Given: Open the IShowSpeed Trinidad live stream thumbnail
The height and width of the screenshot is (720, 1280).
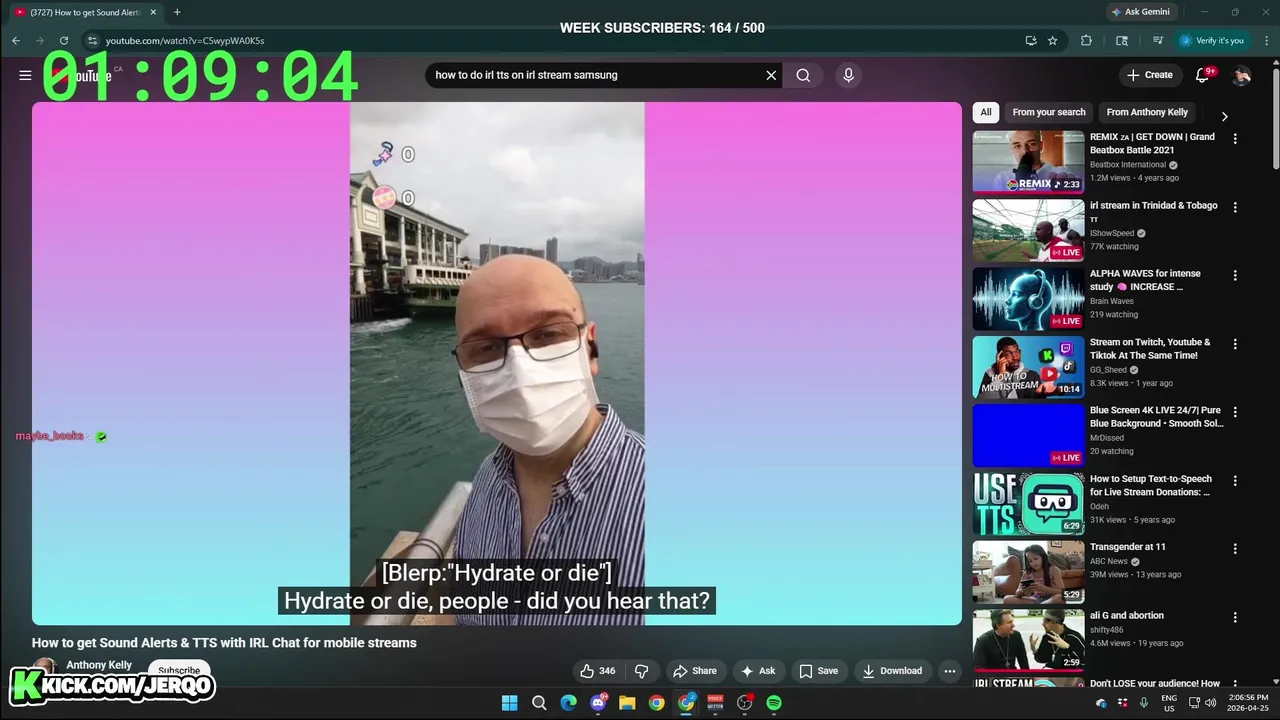Looking at the screenshot, I should coord(1028,229).
